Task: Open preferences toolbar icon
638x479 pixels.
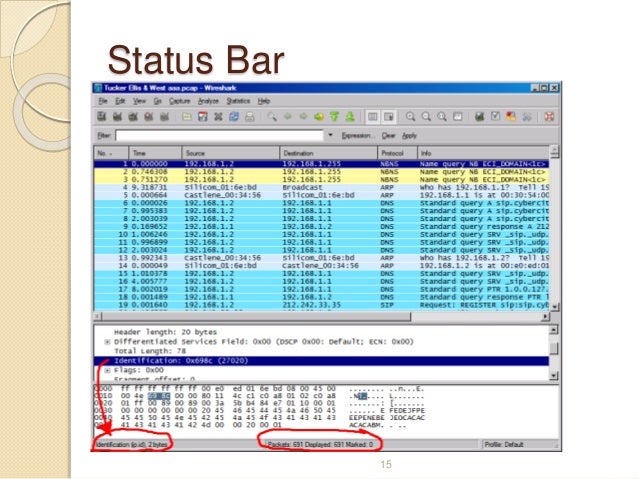Action: (x=527, y=117)
